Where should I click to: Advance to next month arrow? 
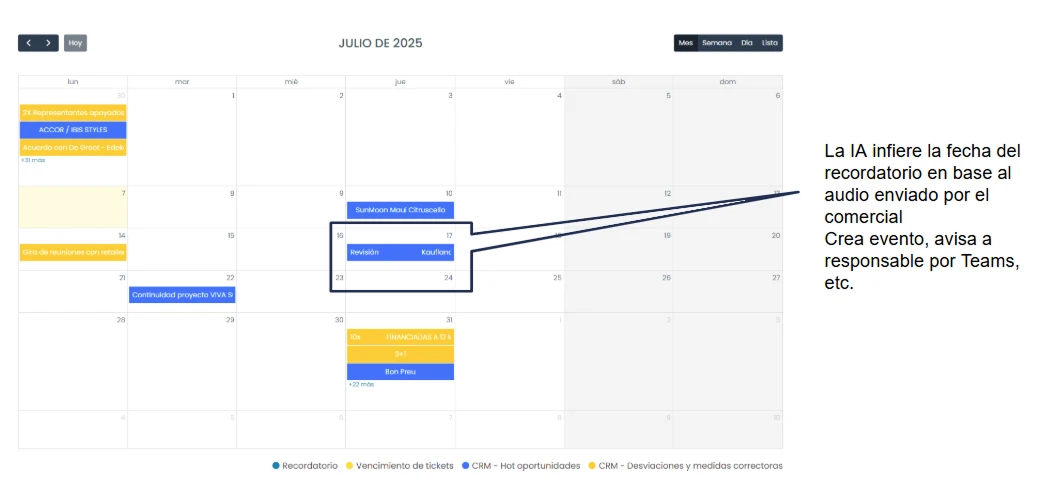tap(49, 43)
